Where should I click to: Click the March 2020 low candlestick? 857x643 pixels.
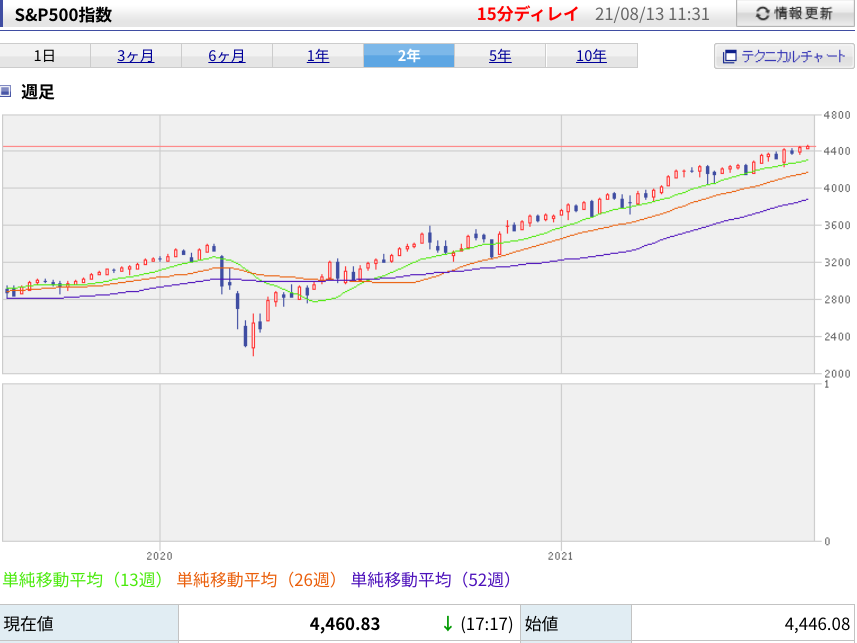tap(253, 336)
